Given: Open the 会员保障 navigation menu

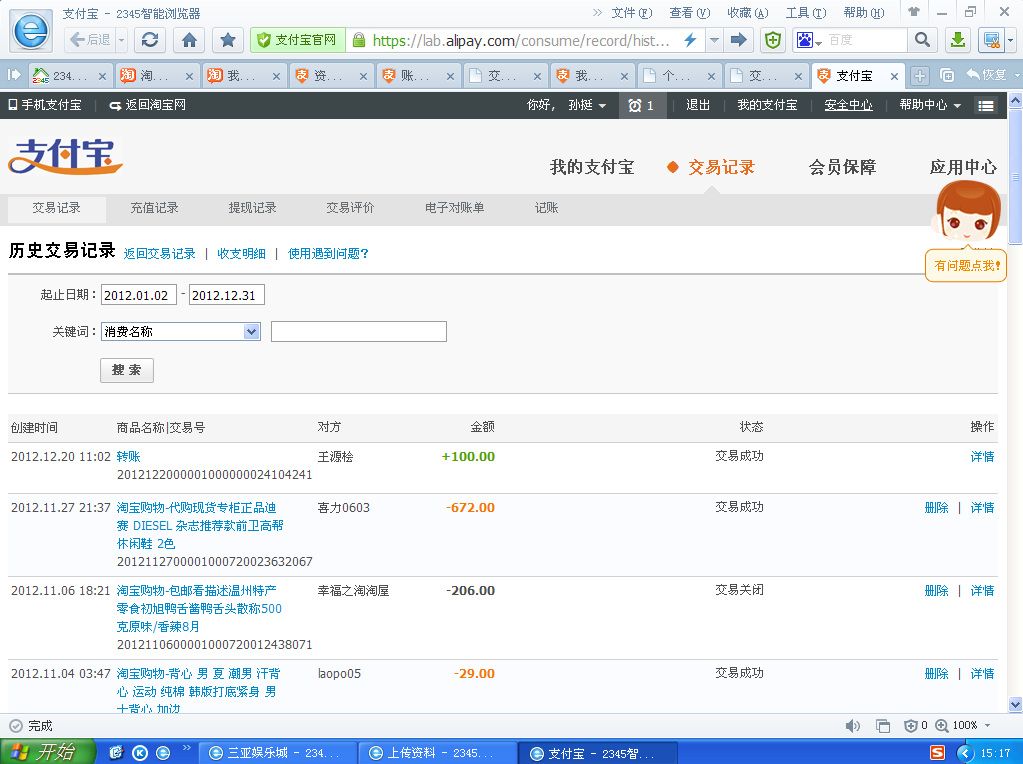Looking at the screenshot, I should click(x=842, y=167).
